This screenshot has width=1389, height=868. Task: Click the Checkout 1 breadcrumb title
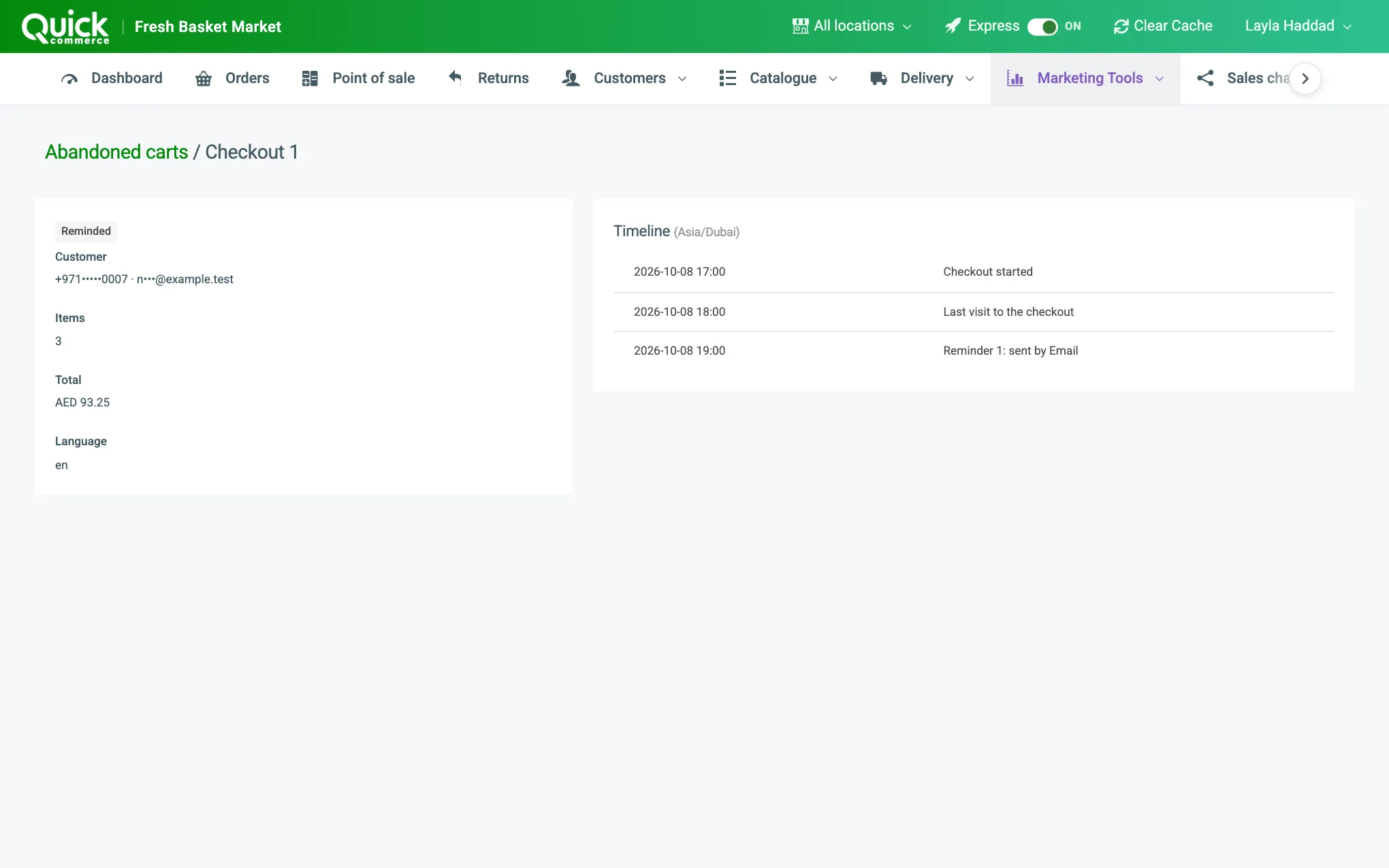(252, 152)
